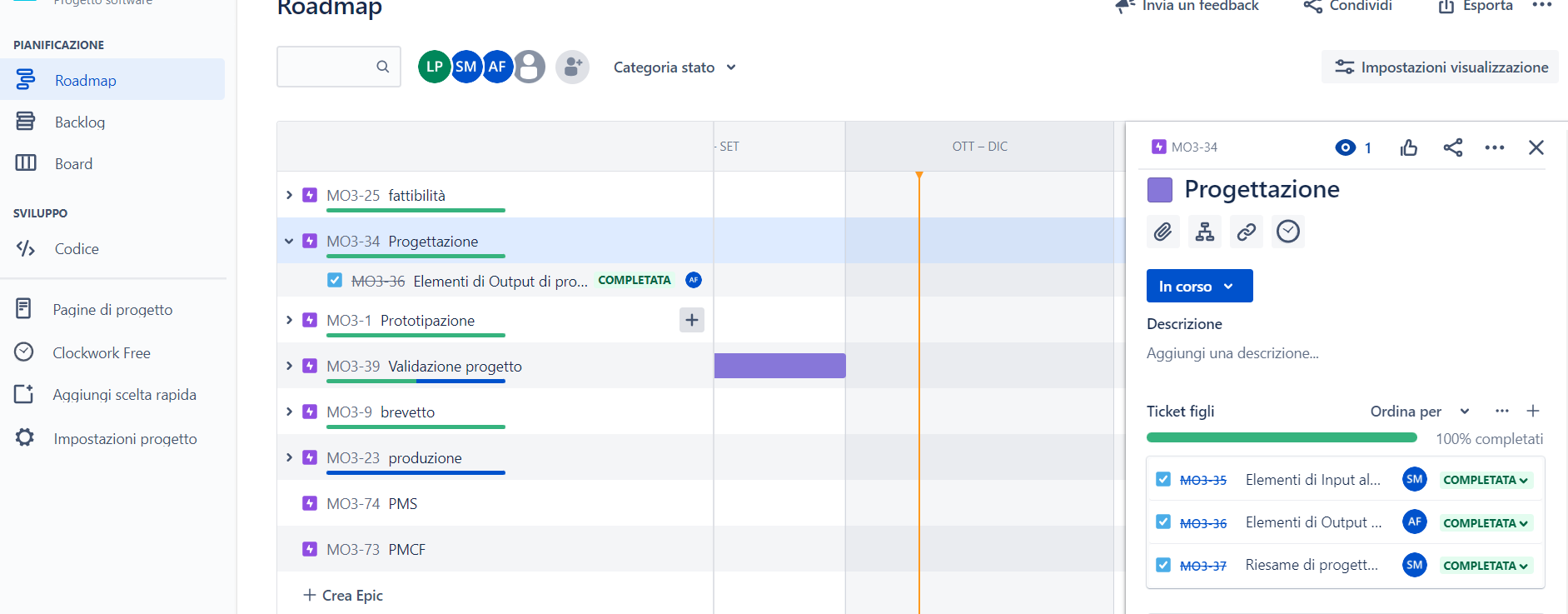Click the attachment paperclip icon
This screenshot has height=614, width=1568.
click(x=1163, y=232)
